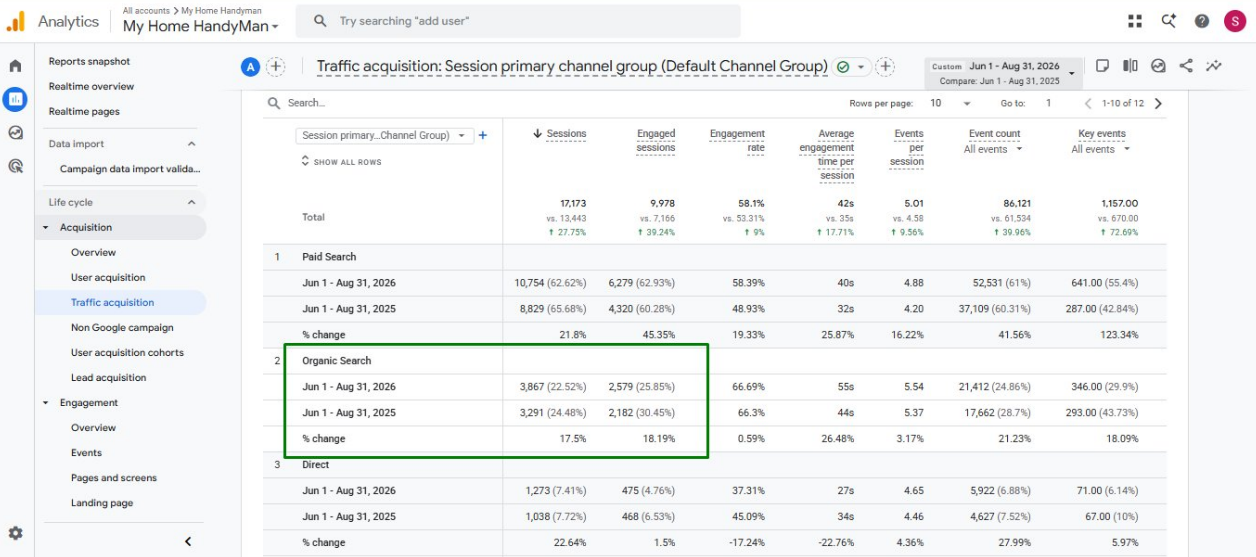
Task: Click the All accounts breadcrumb link
Action: pos(146,10)
